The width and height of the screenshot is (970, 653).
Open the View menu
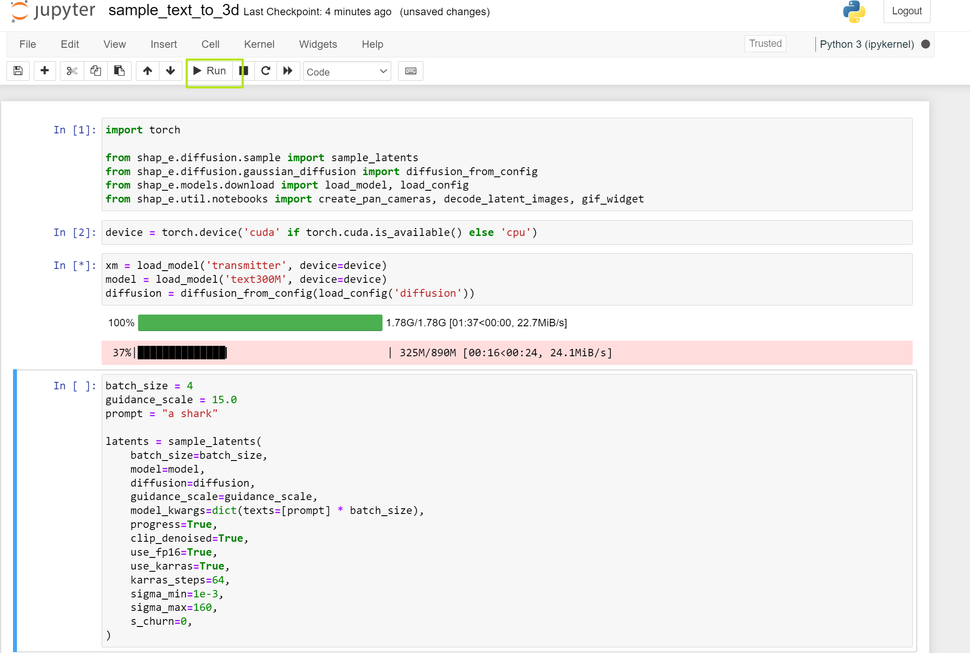pyautogui.click(x=114, y=45)
